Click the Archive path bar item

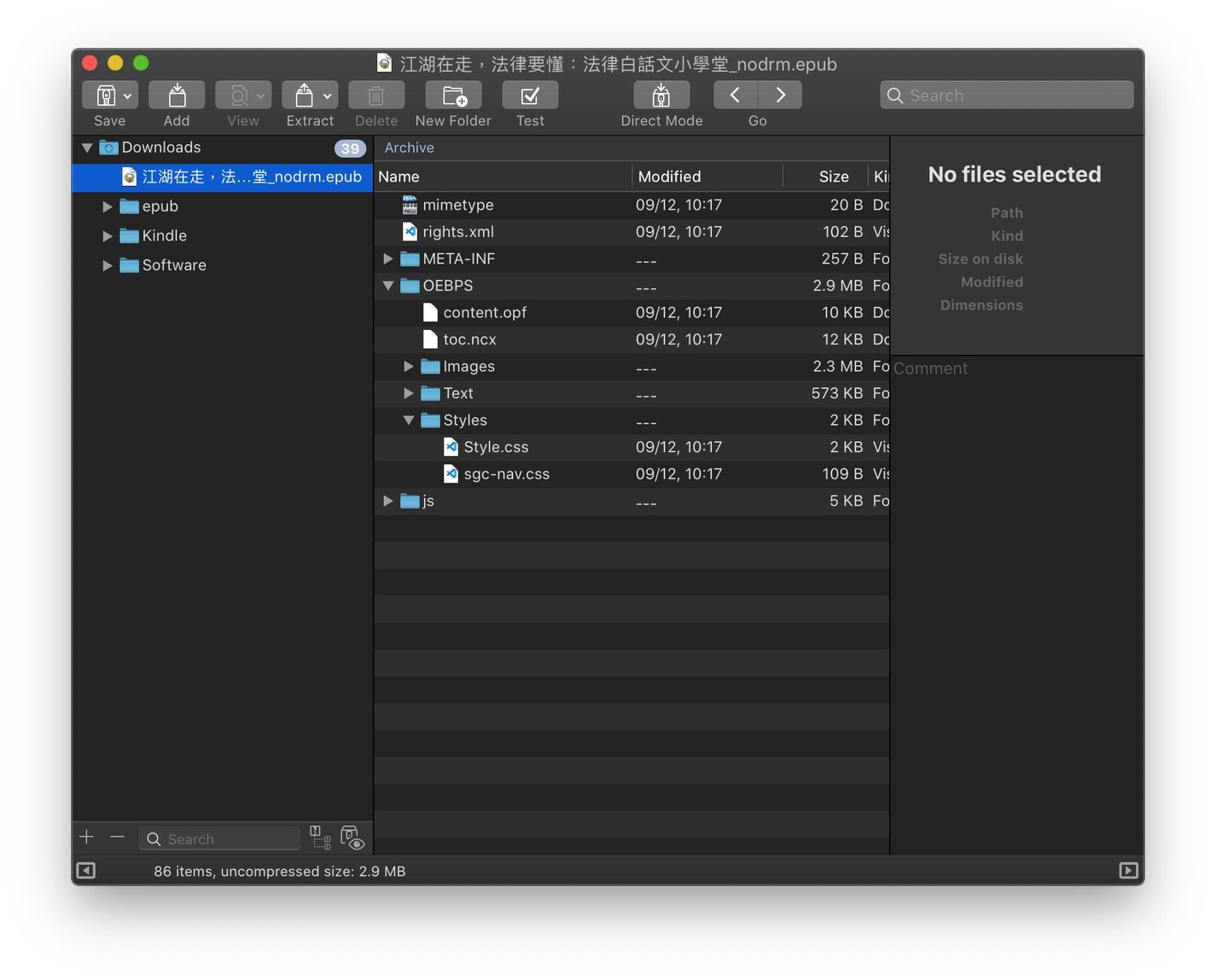coord(409,148)
